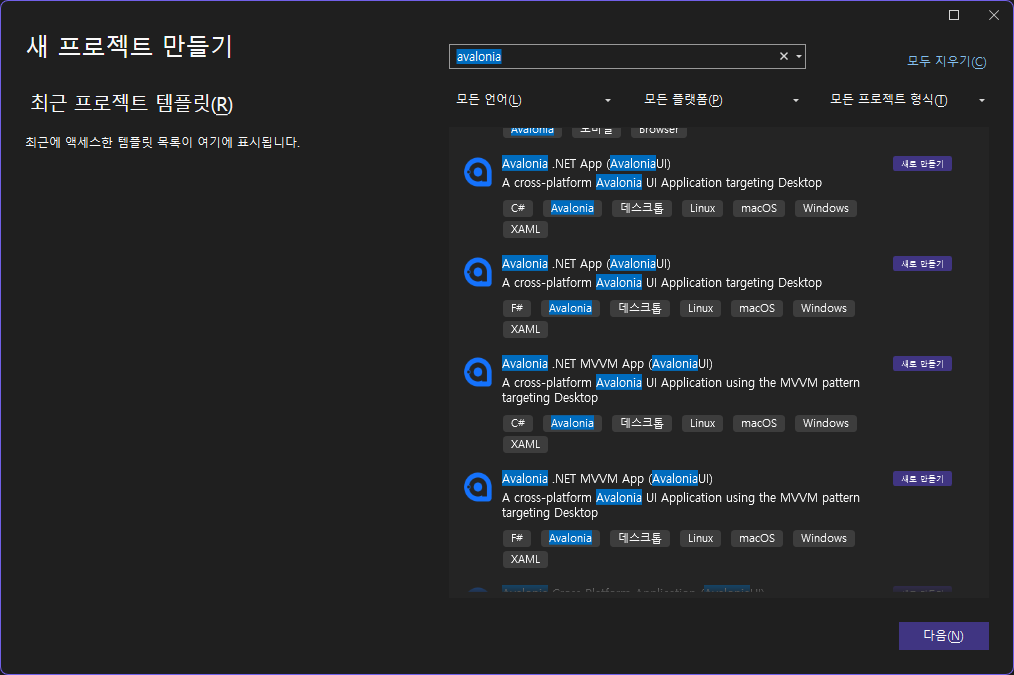The width and height of the screenshot is (1014, 675).
Task: Click the Linux tag of F# Avalonia MVVM App
Action: [x=700, y=539]
